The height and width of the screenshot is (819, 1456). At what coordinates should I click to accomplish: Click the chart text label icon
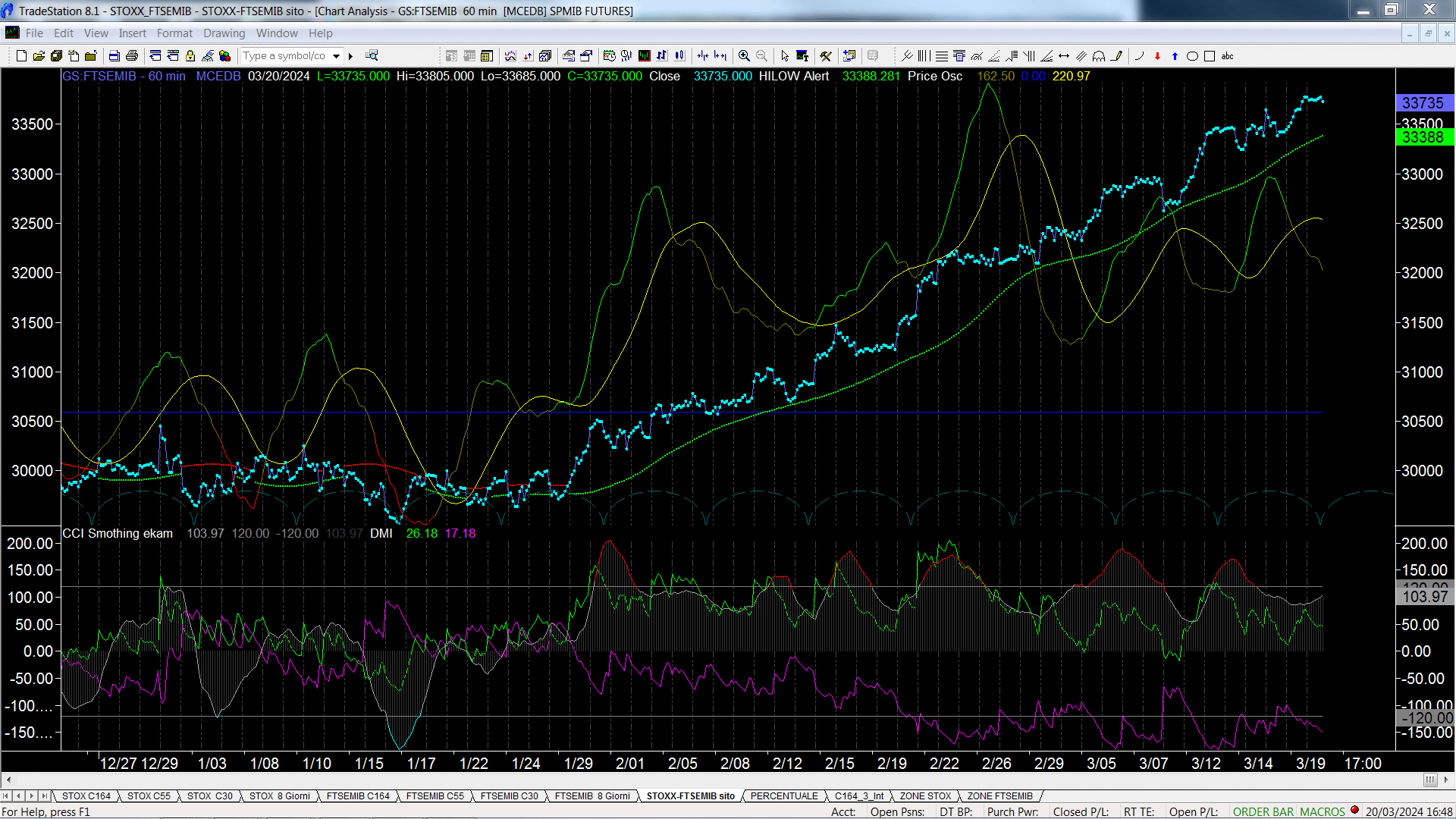[x=802, y=55]
